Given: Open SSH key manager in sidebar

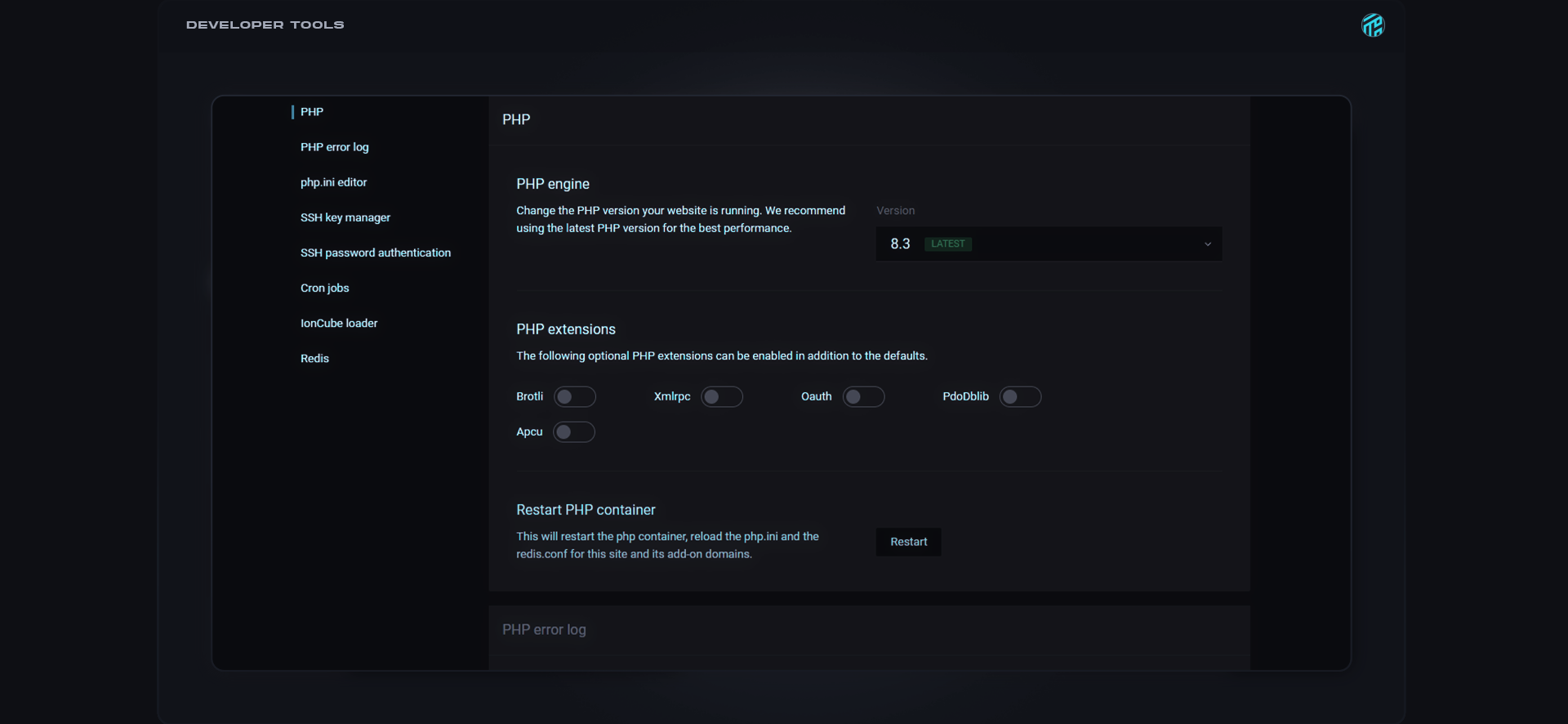Looking at the screenshot, I should tap(345, 217).
